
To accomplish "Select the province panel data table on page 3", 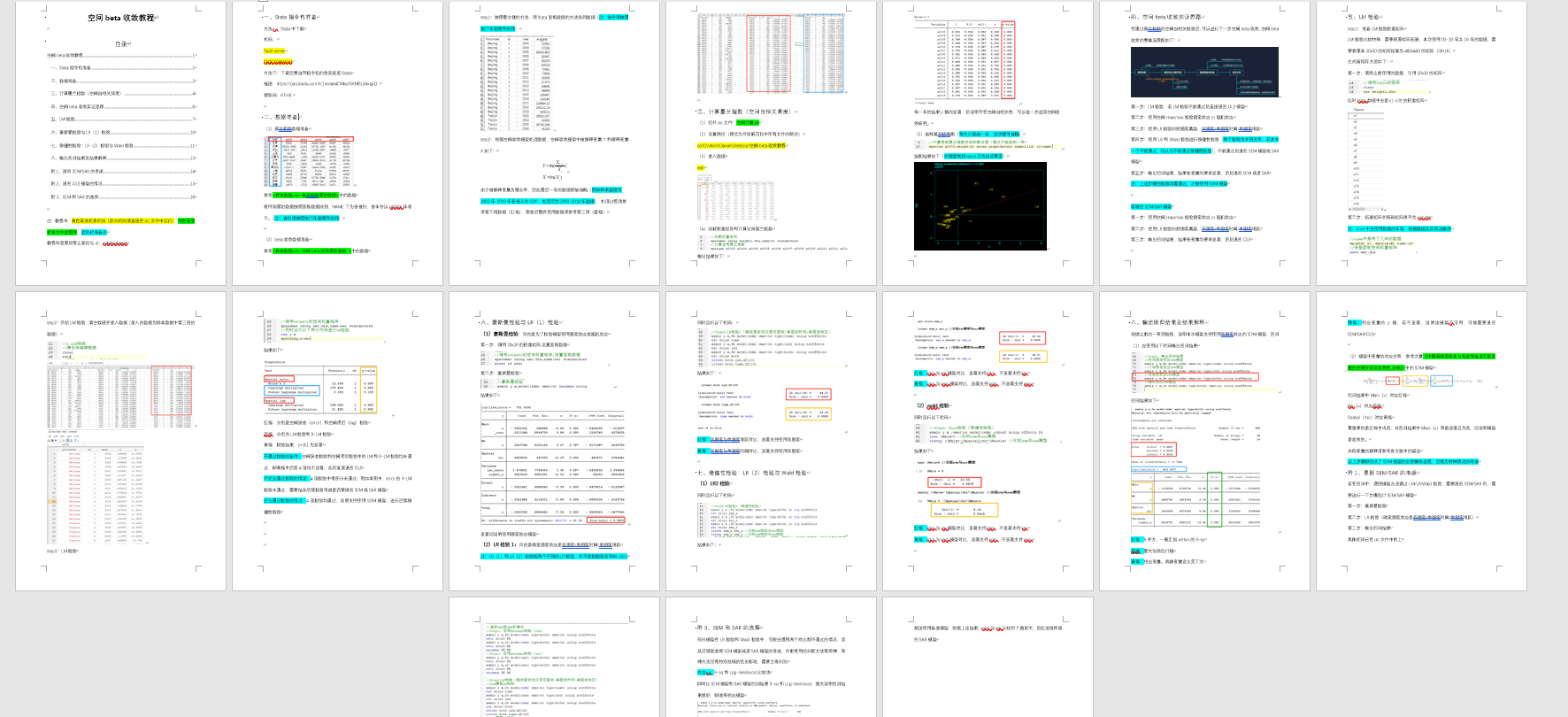I will click(517, 83).
